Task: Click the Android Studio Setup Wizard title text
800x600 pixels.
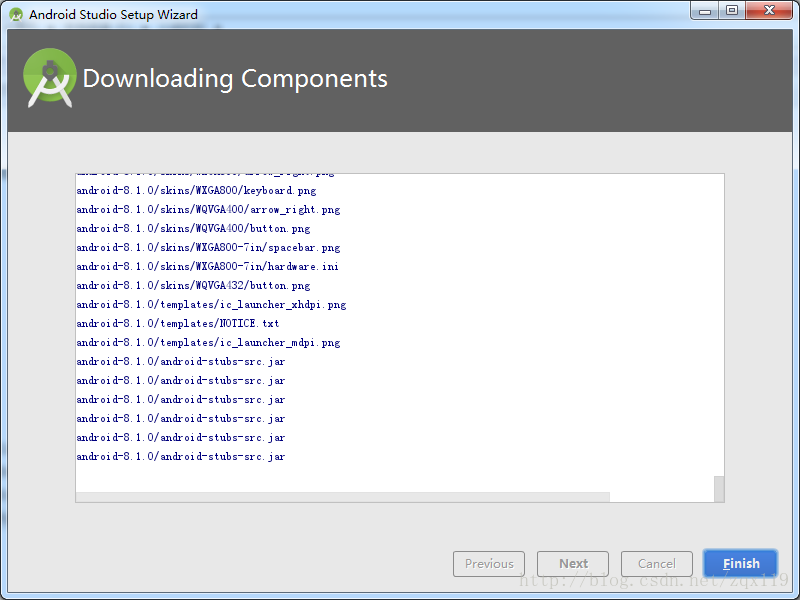Action: pos(113,14)
